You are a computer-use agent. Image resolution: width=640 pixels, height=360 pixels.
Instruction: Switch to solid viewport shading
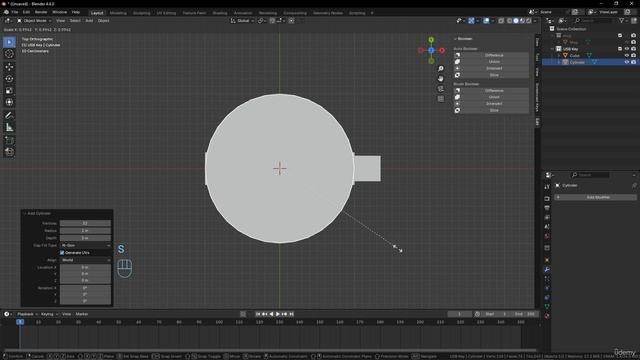click(x=516, y=21)
